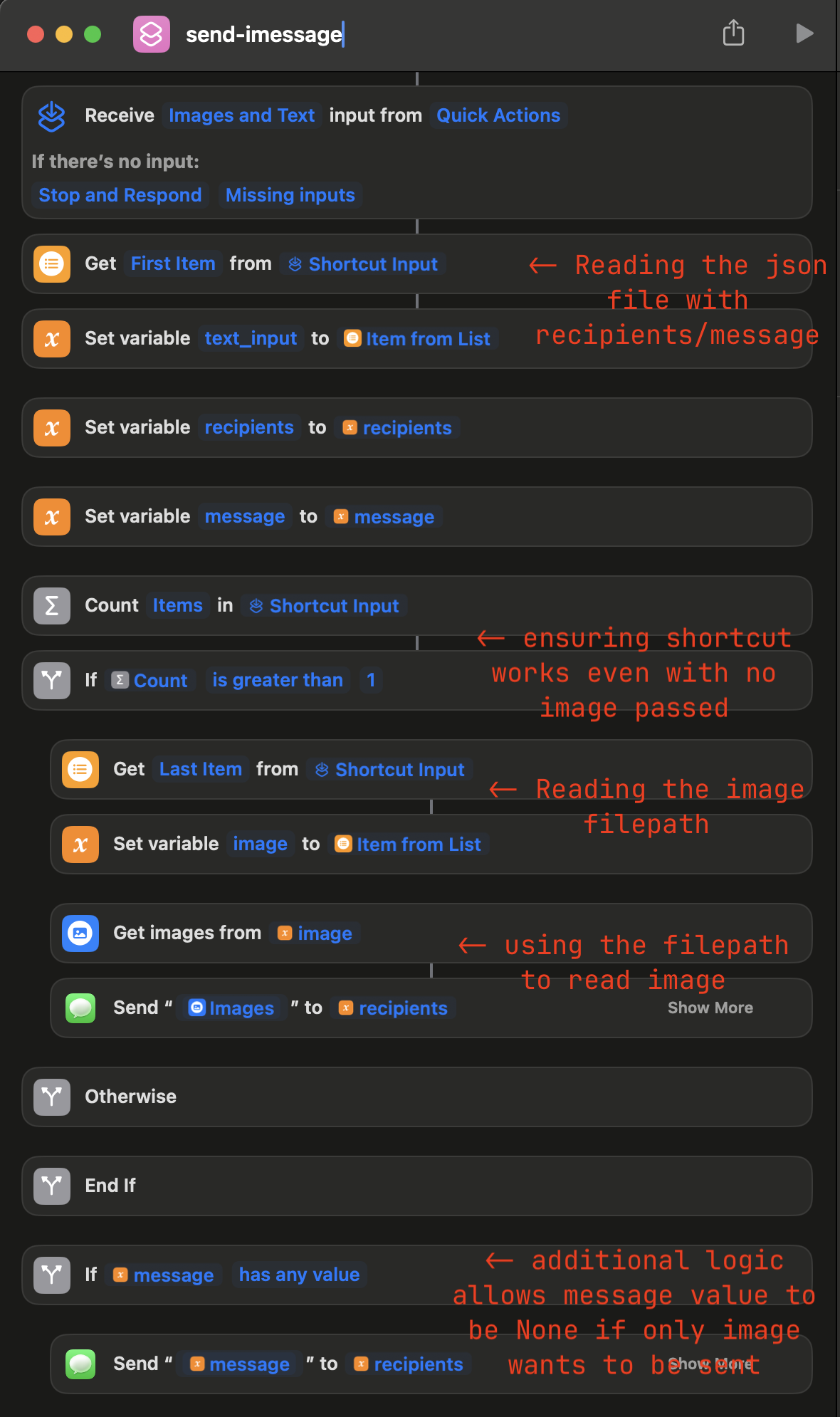Change the Stop and Respond option
The image size is (840, 1417).
click(120, 195)
